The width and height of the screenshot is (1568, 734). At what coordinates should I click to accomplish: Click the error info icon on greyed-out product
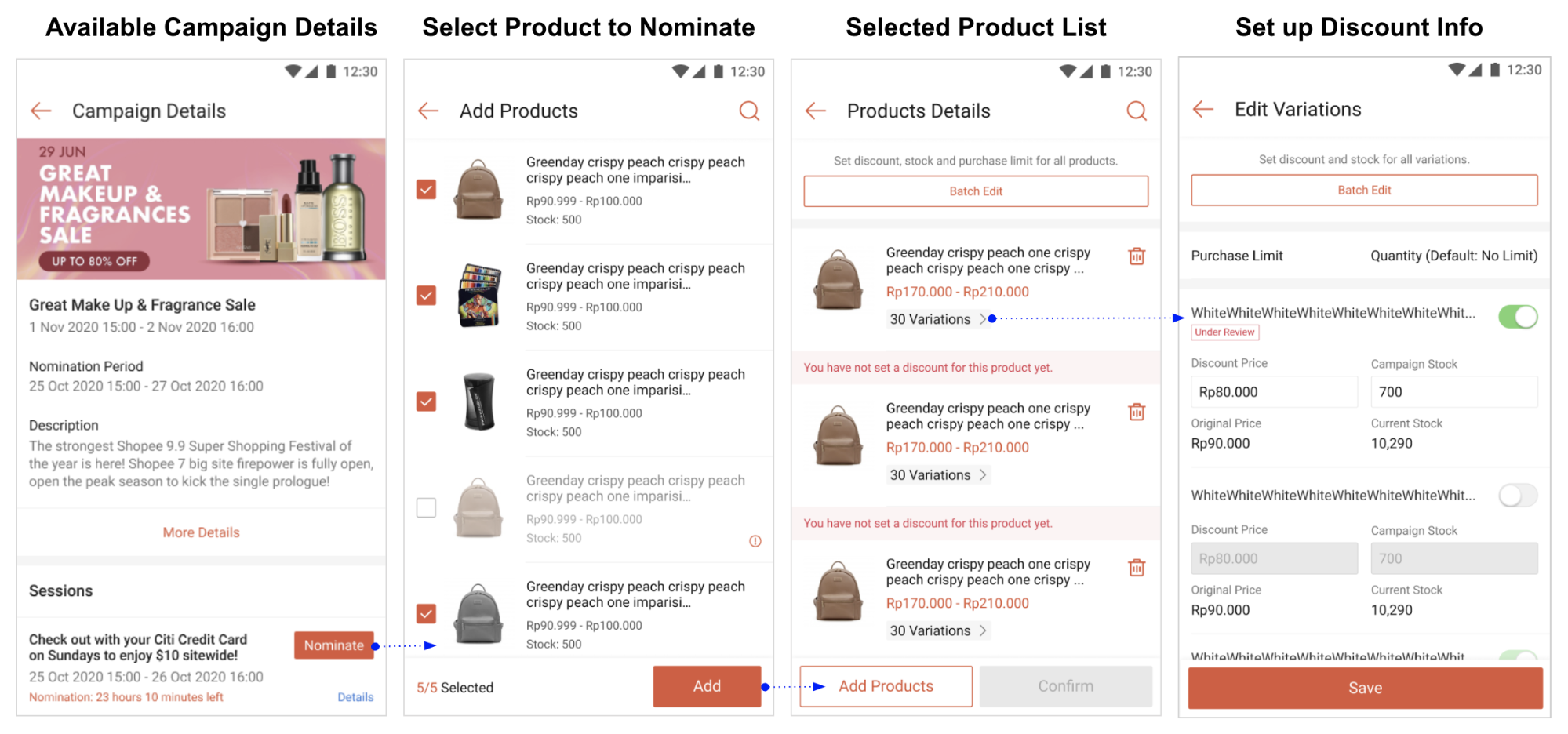[755, 540]
